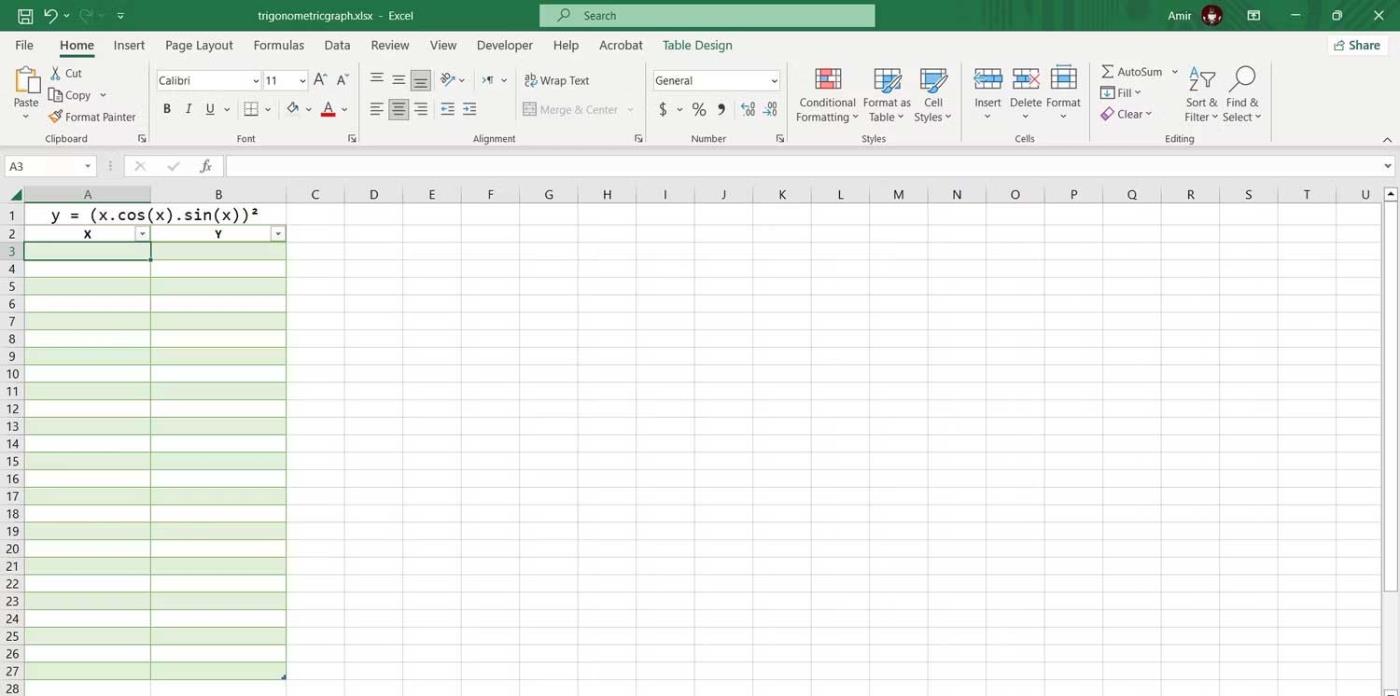The width and height of the screenshot is (1400, 696).
Task: Open the Table Design tab
Action: pos(697,45)
